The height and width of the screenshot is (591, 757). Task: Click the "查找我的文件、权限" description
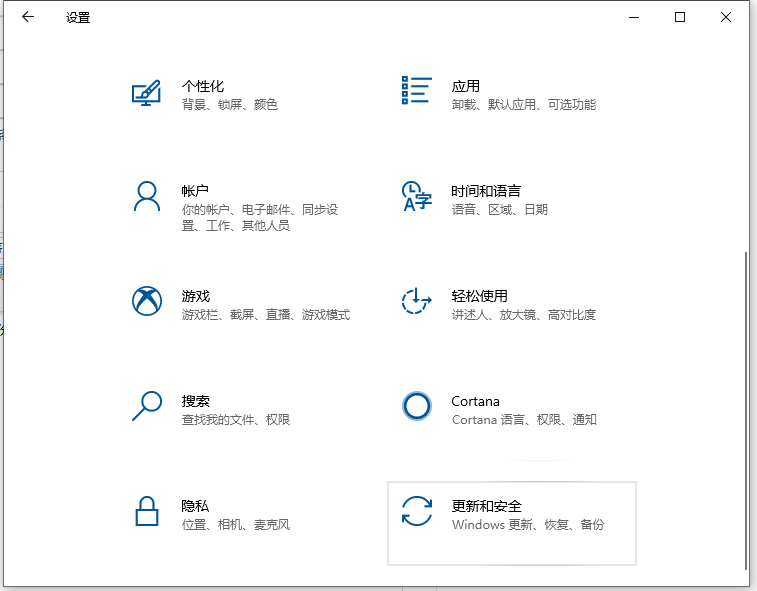pyautogui.click(x=235, y=420)
